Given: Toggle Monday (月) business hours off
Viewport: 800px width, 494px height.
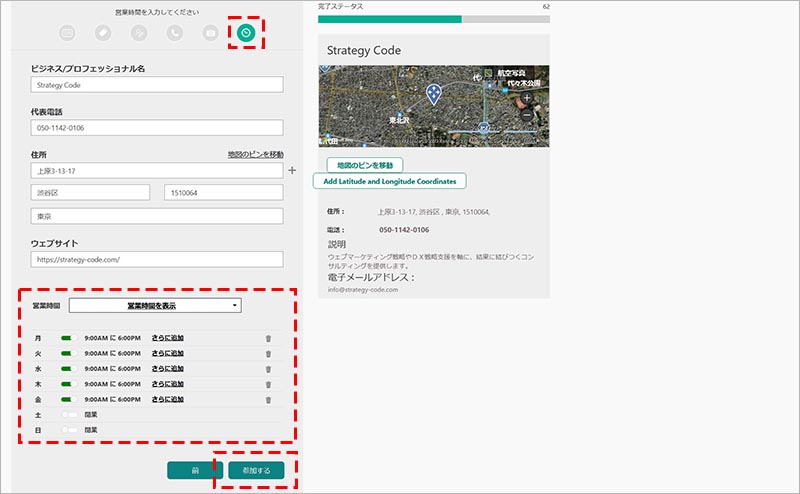Looking at the screenshot, I should pos(69,338).
